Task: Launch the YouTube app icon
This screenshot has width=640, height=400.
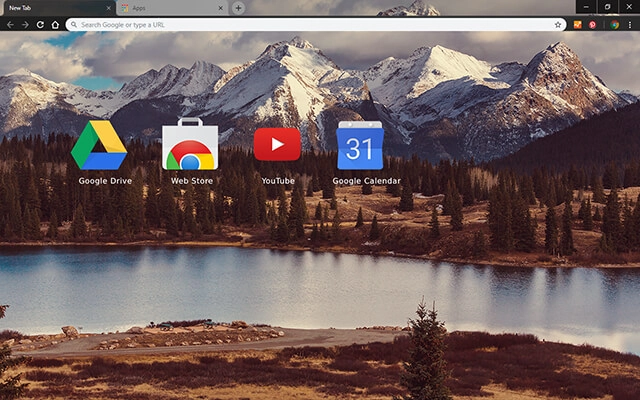Action: pyautogui.click(x=277, y=144)
